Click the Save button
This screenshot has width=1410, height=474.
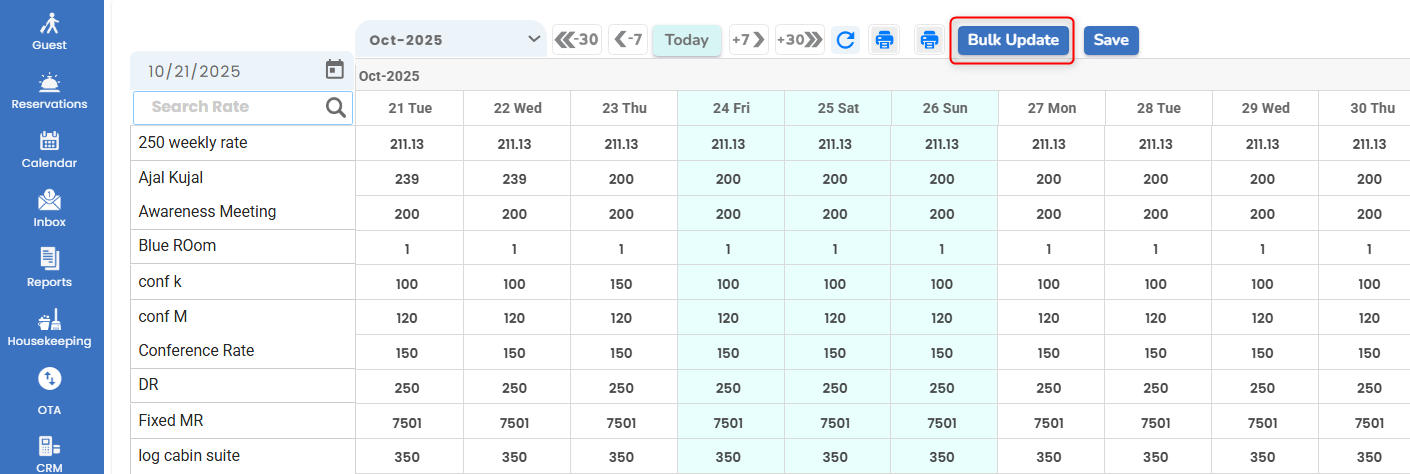point(1111,40)
